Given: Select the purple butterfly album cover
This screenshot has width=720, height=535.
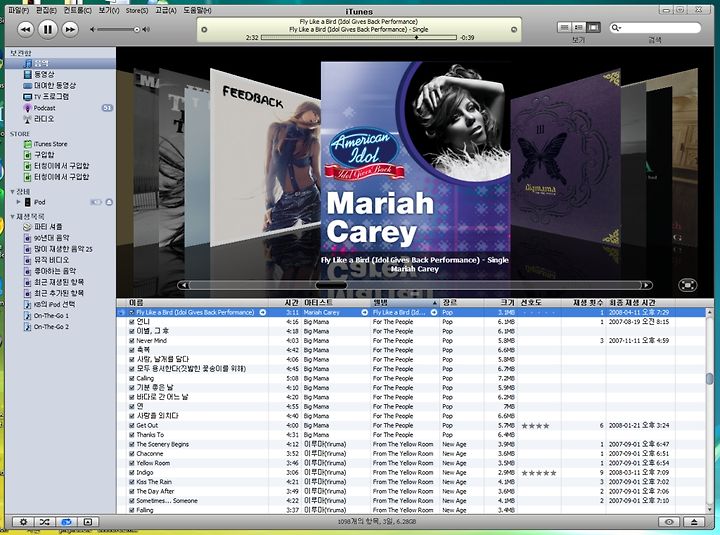Looking at the screenshot, I should (565, 156).
